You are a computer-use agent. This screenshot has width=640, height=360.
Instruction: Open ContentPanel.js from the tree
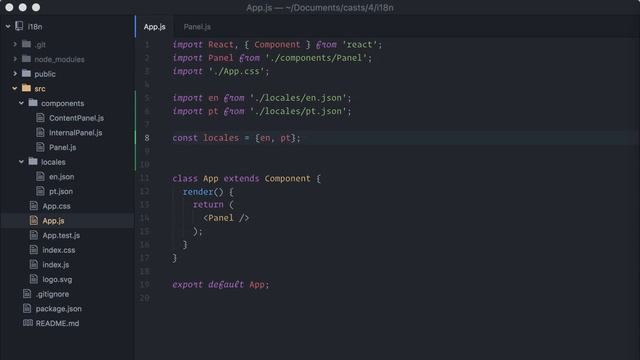76,118
